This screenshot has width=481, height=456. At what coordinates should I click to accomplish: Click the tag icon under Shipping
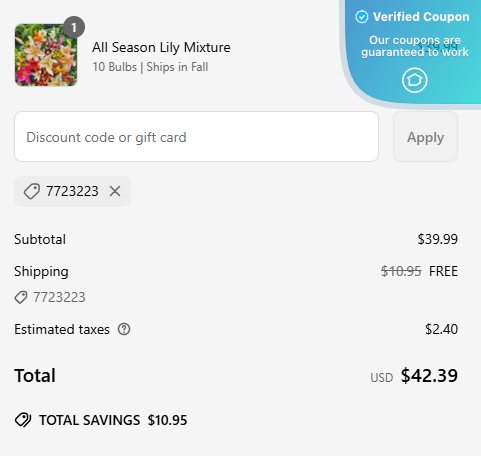(21, 297)
